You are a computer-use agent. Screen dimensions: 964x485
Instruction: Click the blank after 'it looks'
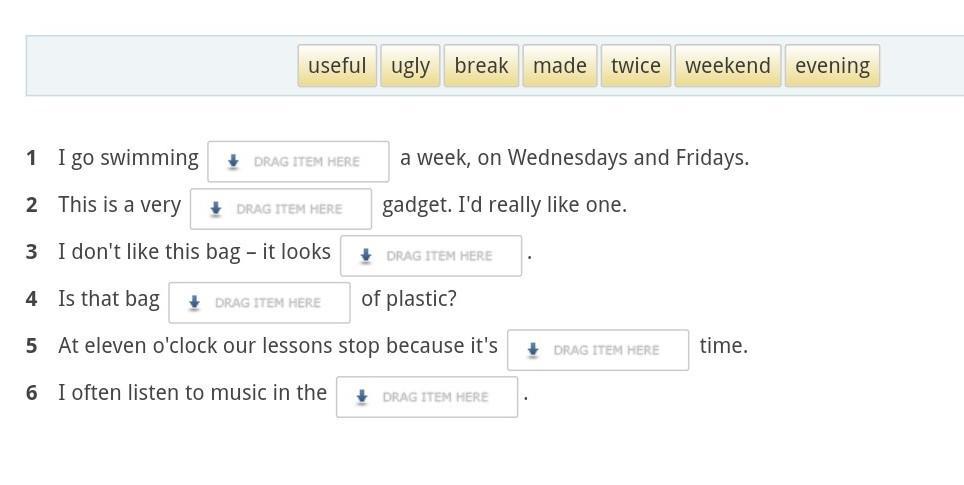[431, 256]
